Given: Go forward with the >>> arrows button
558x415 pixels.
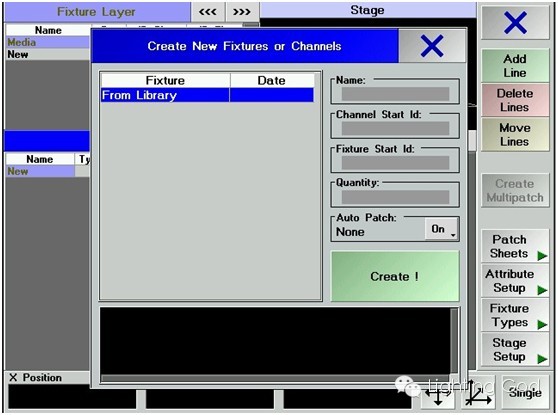Looking at the screenshot, I should coord(242,12).
